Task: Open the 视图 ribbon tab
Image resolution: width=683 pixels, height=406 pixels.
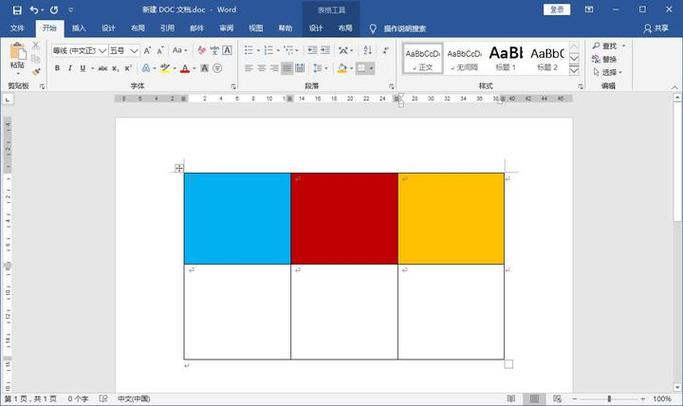Action: (256, 28)
